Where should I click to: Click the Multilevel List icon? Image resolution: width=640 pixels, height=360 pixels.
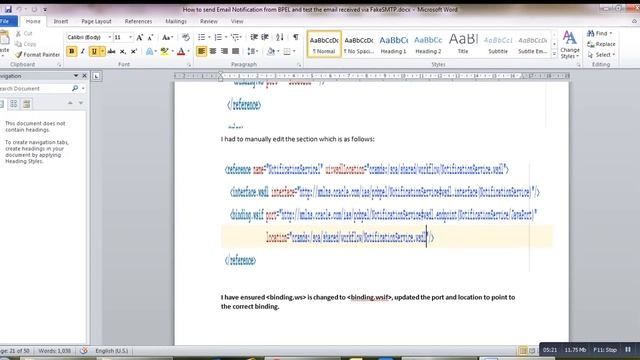[235, 37]
